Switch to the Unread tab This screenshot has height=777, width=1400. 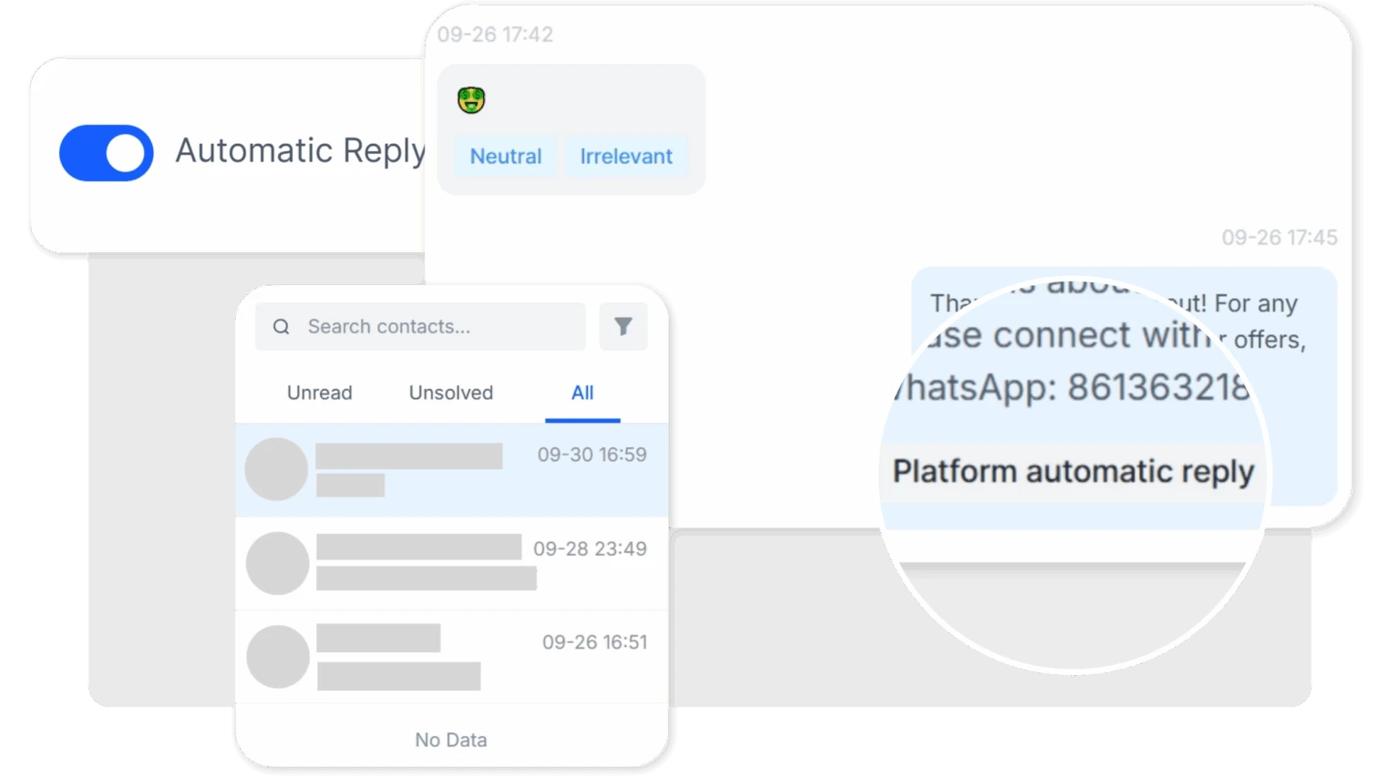319,393
